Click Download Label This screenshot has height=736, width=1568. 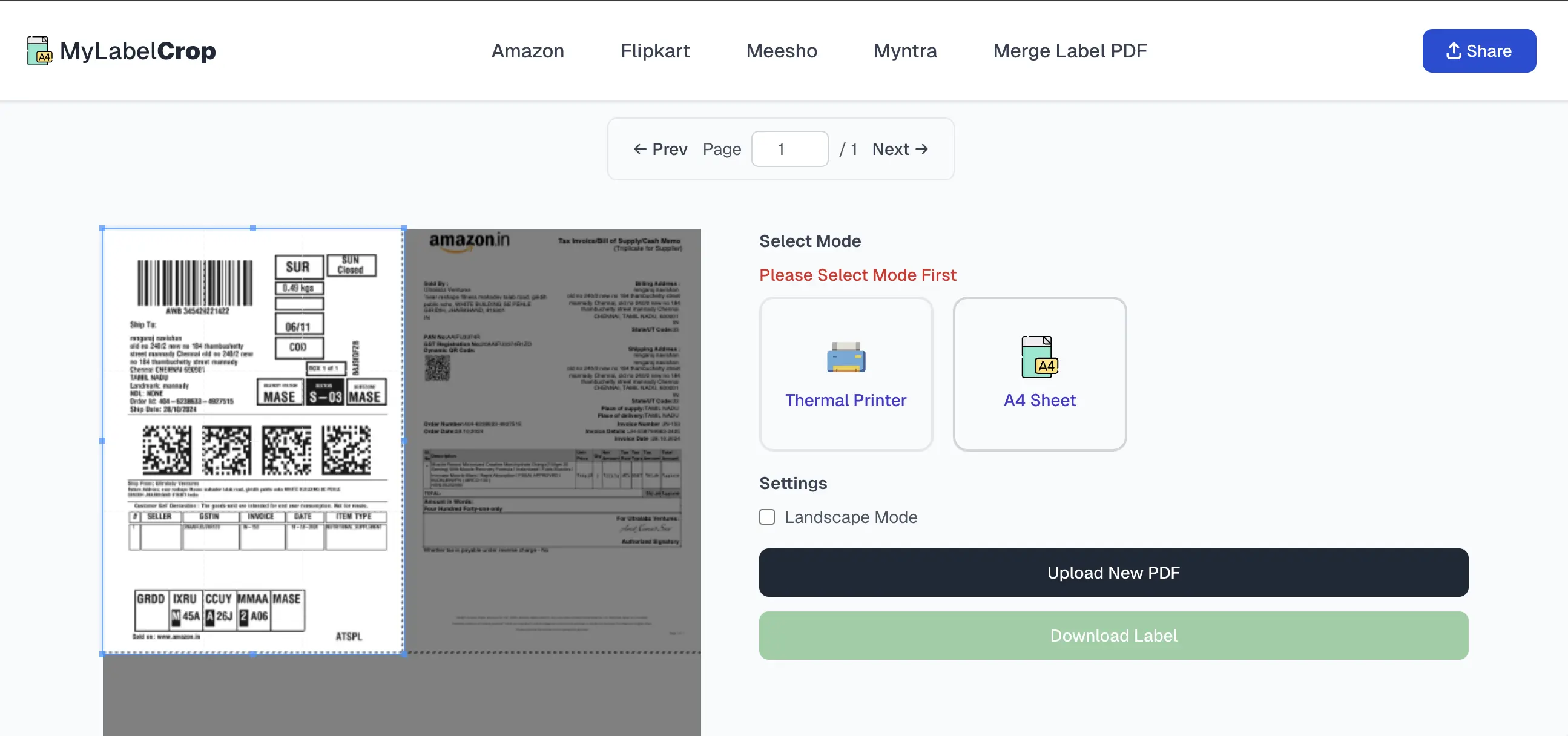coord(1113,635)
